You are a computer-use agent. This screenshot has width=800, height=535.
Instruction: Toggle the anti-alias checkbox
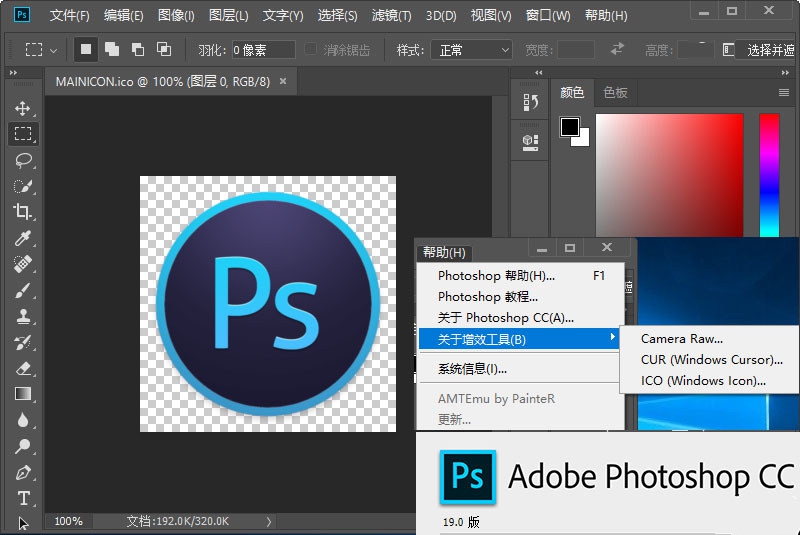pos(310,49)
